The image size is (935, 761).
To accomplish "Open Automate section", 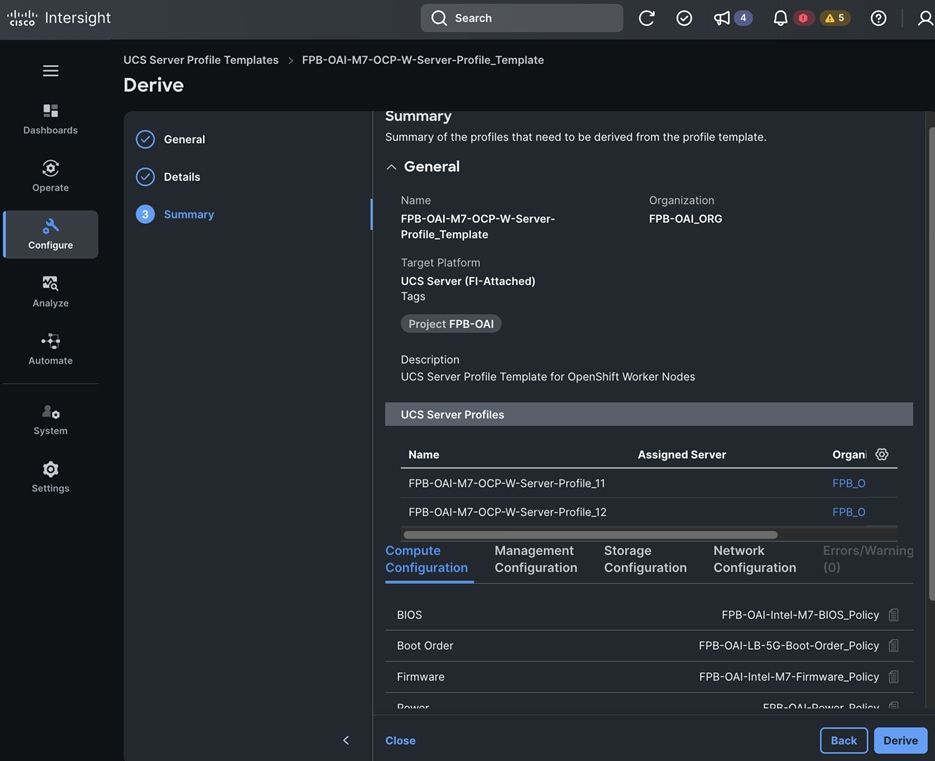I will [x=51, y=349].
